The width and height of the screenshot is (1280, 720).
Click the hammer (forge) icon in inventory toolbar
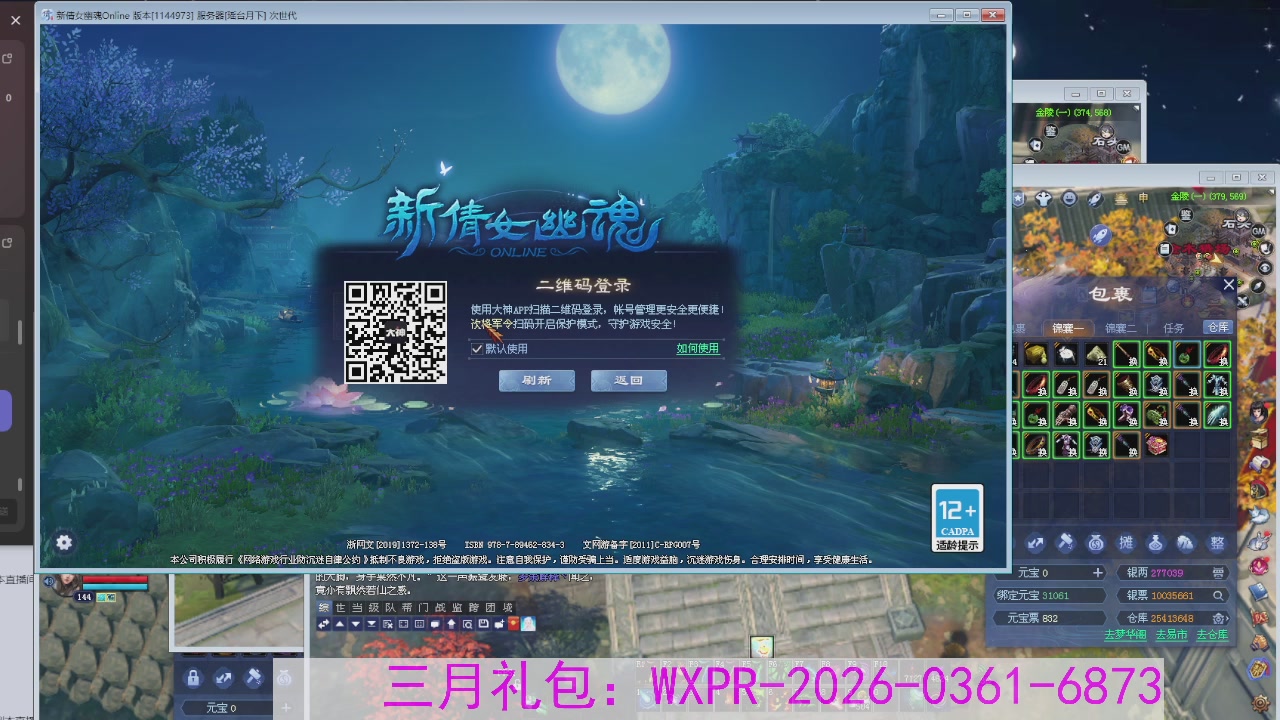click(1065, 542)
